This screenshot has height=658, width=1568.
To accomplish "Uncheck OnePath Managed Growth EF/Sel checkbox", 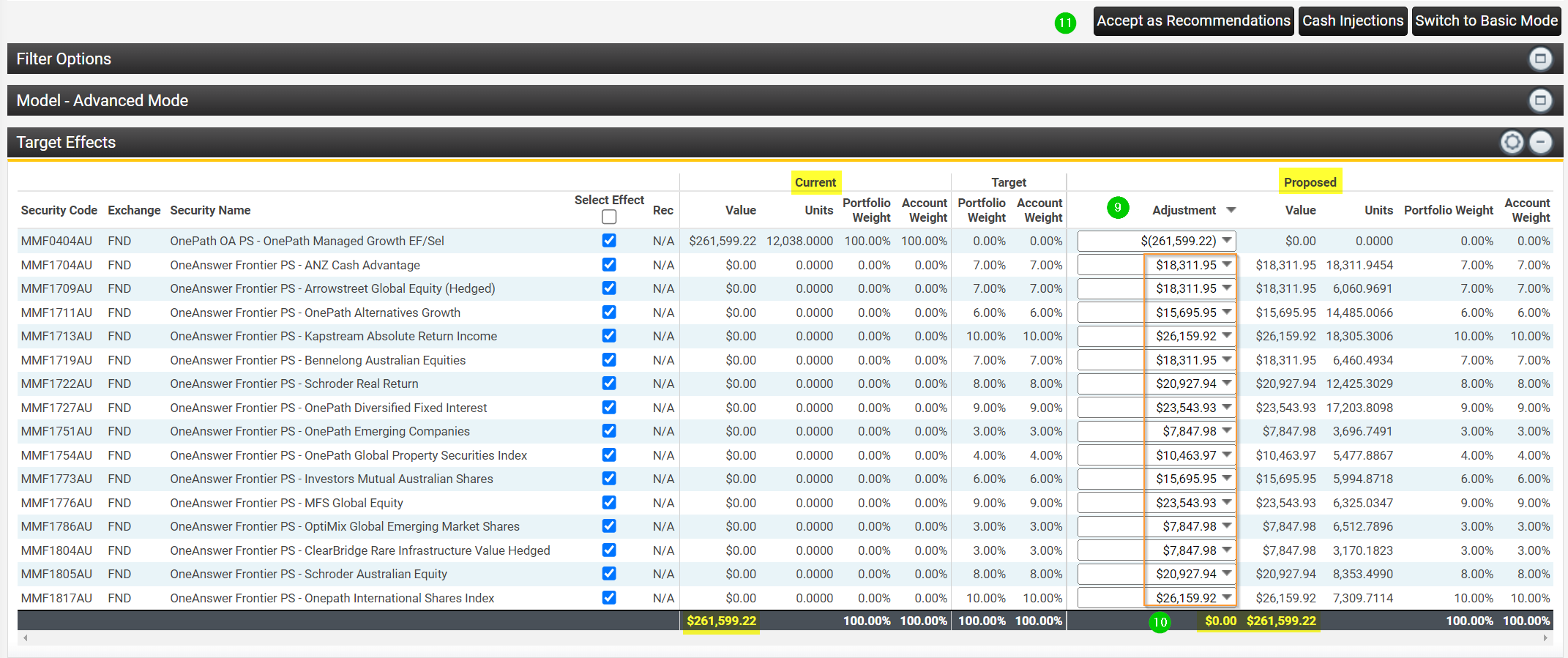I will (609, 240).
